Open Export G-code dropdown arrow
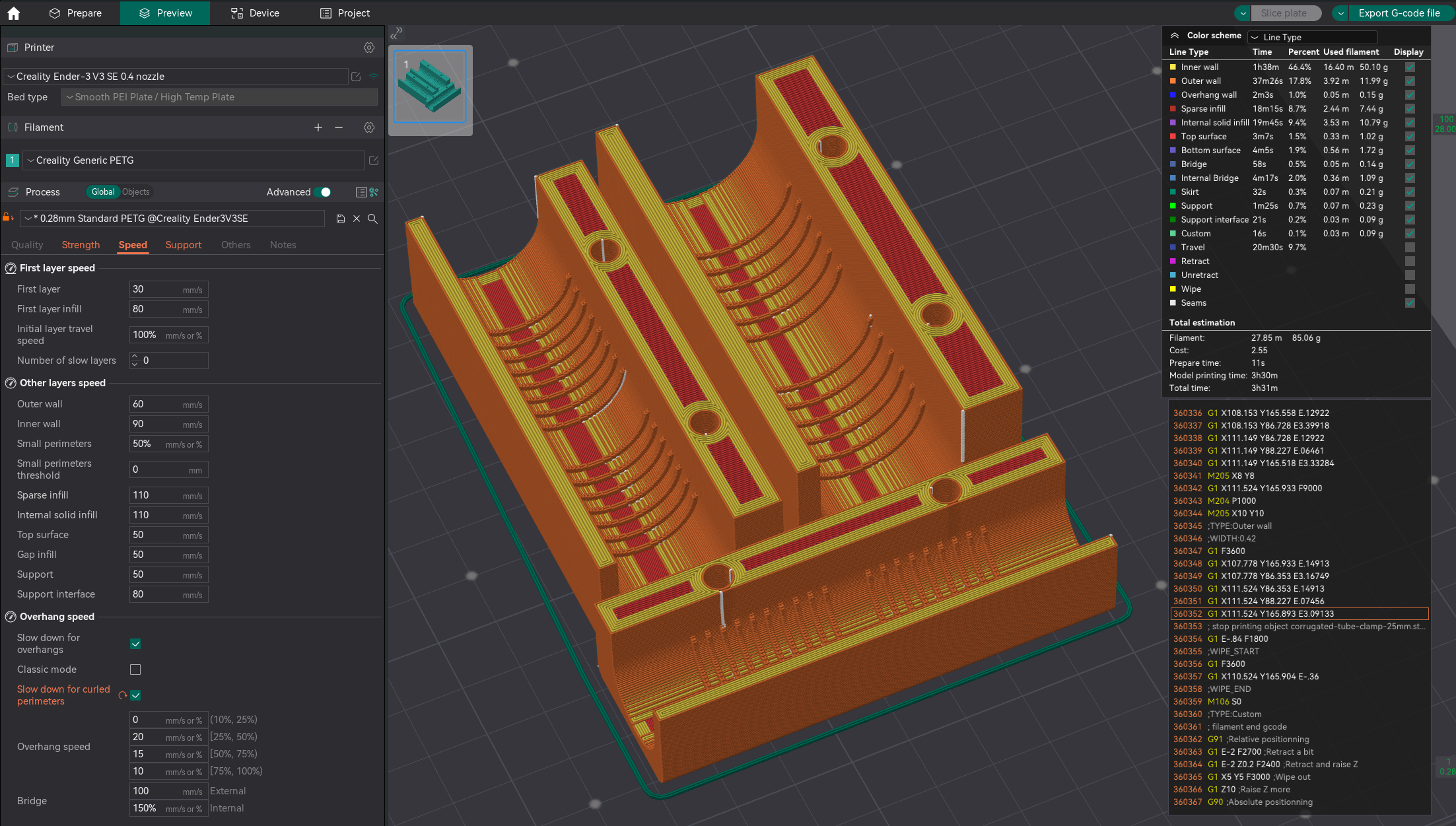 click(x=1340, y=13)
